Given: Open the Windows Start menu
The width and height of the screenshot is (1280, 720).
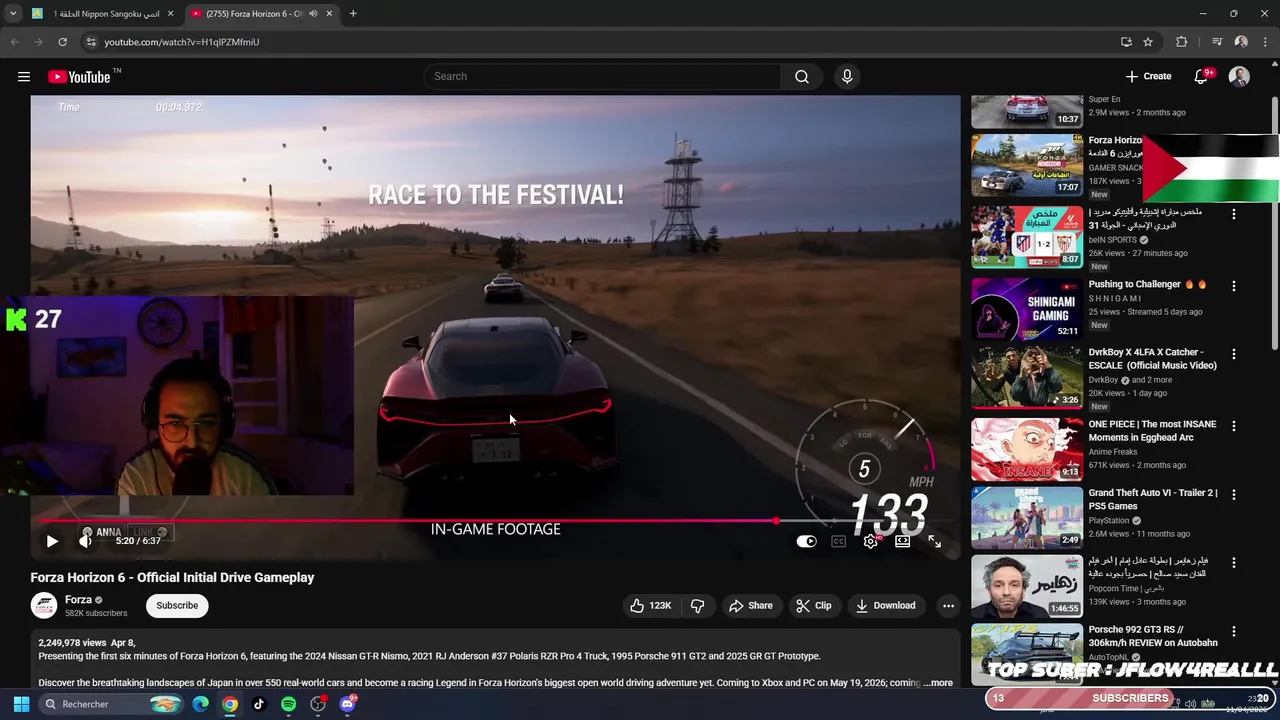Looking at the screenshot, I should click(21, 704).
